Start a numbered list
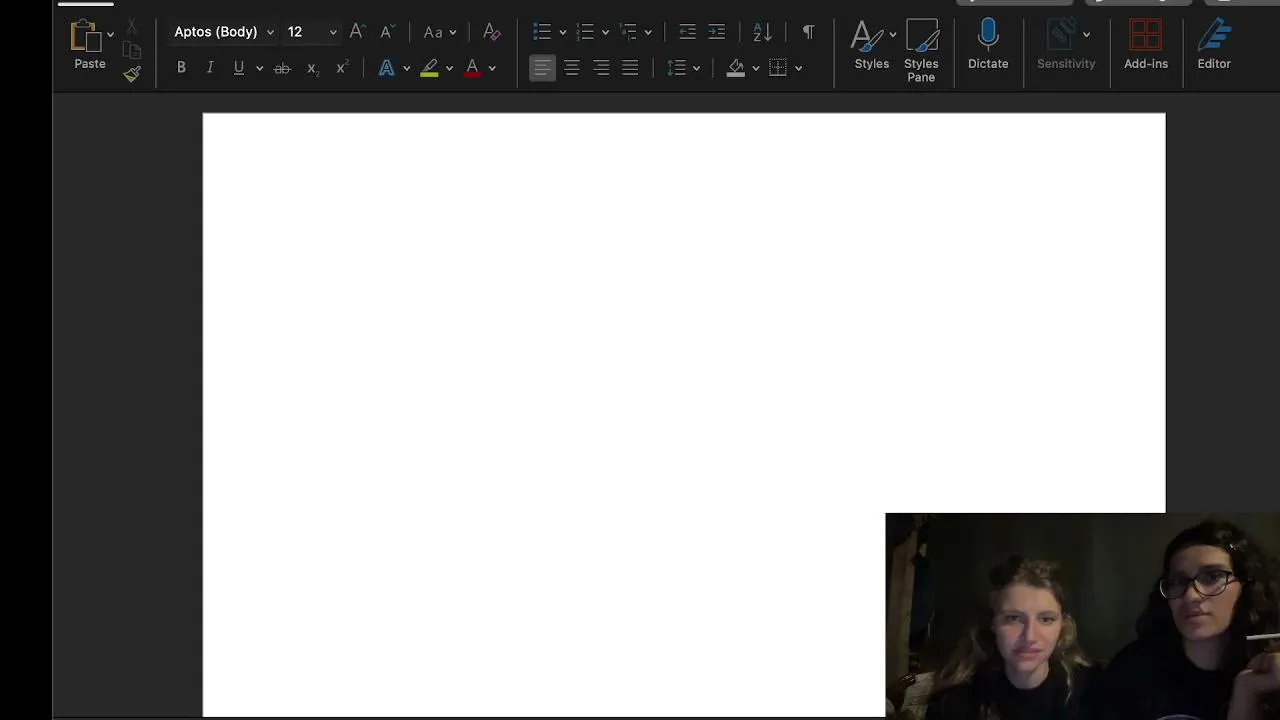The height and width of the screenshot is (720, 1280). (586, 32)
